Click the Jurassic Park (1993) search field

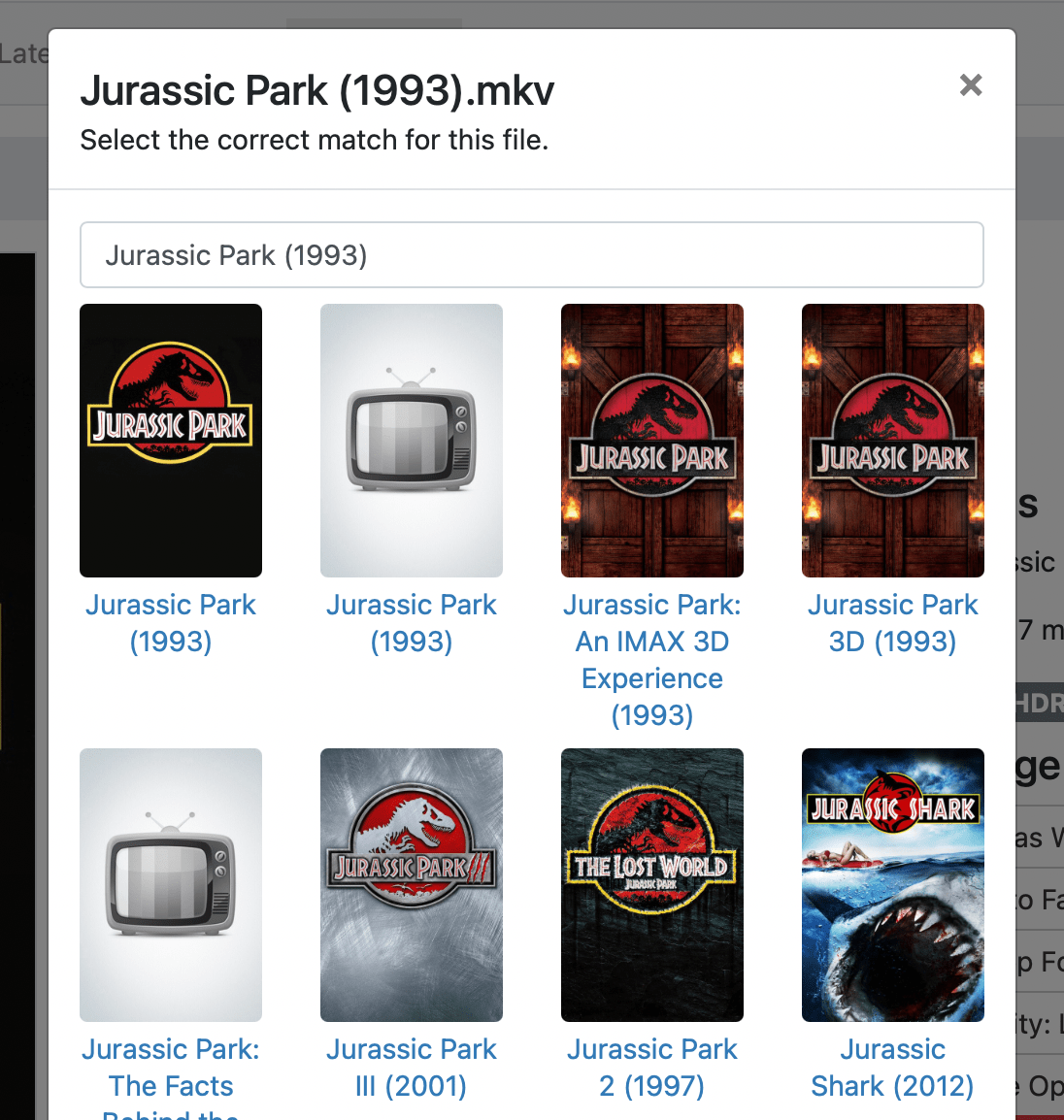pyautogui.click(x=531, y=255)
